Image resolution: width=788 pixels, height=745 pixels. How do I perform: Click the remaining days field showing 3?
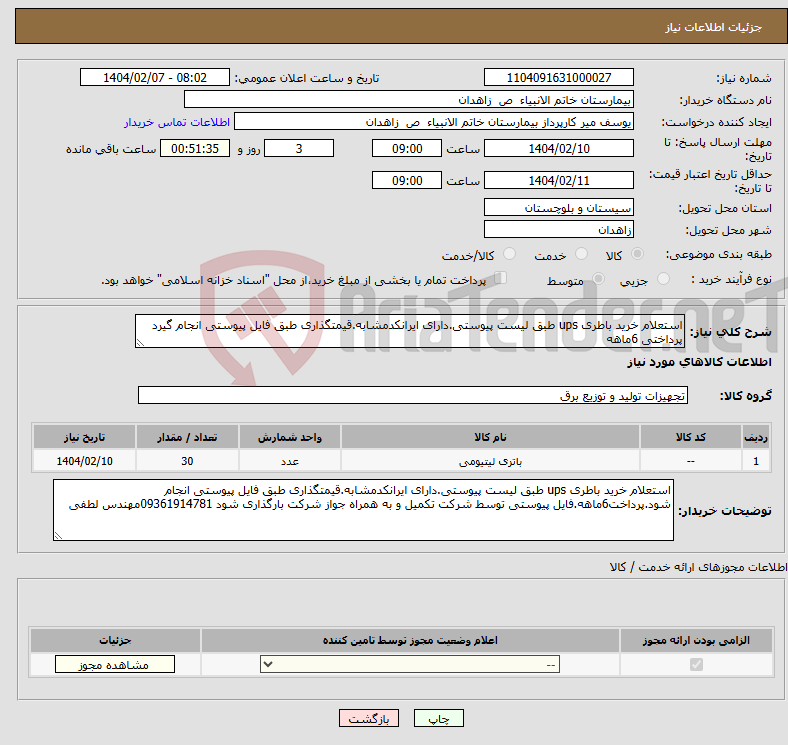point(299,148)
